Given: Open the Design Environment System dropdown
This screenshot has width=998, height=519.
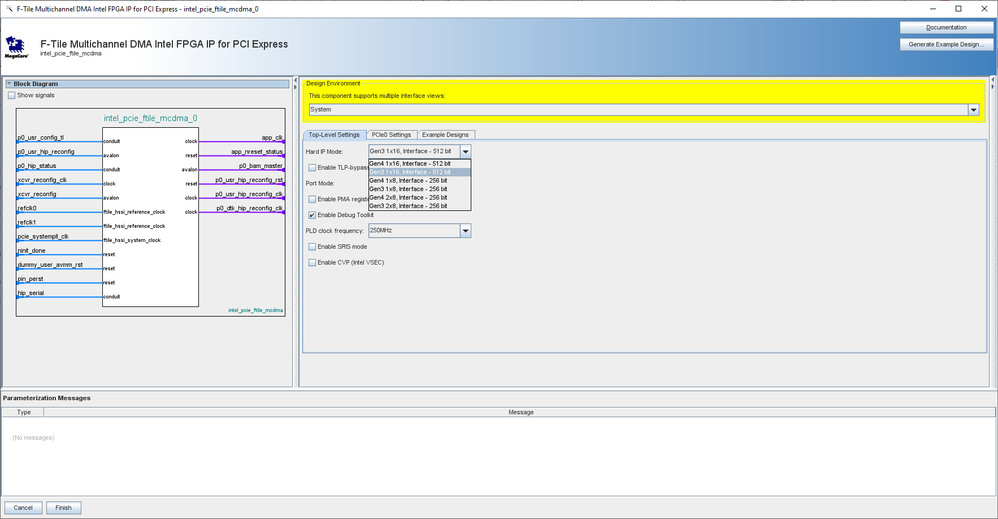Looking at the screenshot, I should click(973, 110).
